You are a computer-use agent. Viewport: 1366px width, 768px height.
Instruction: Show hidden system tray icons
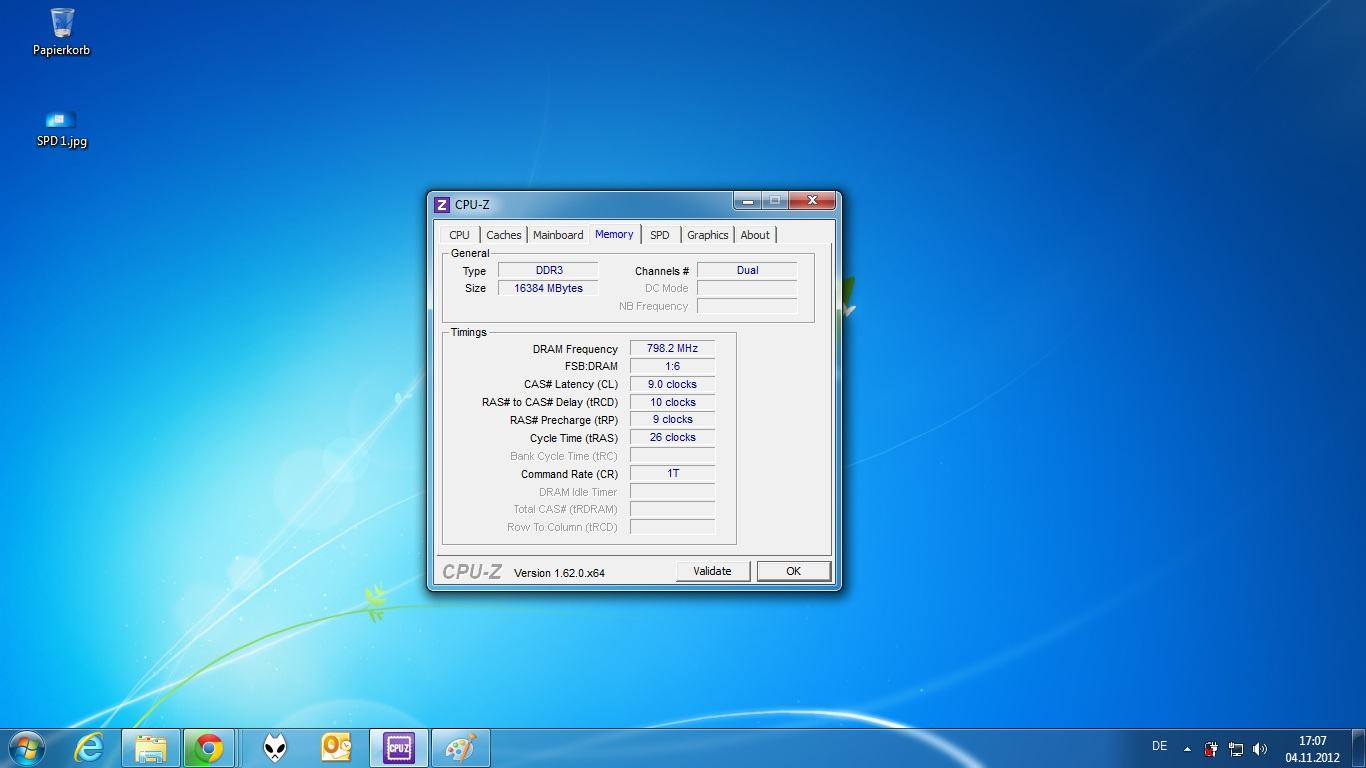tap(1187, 749)
